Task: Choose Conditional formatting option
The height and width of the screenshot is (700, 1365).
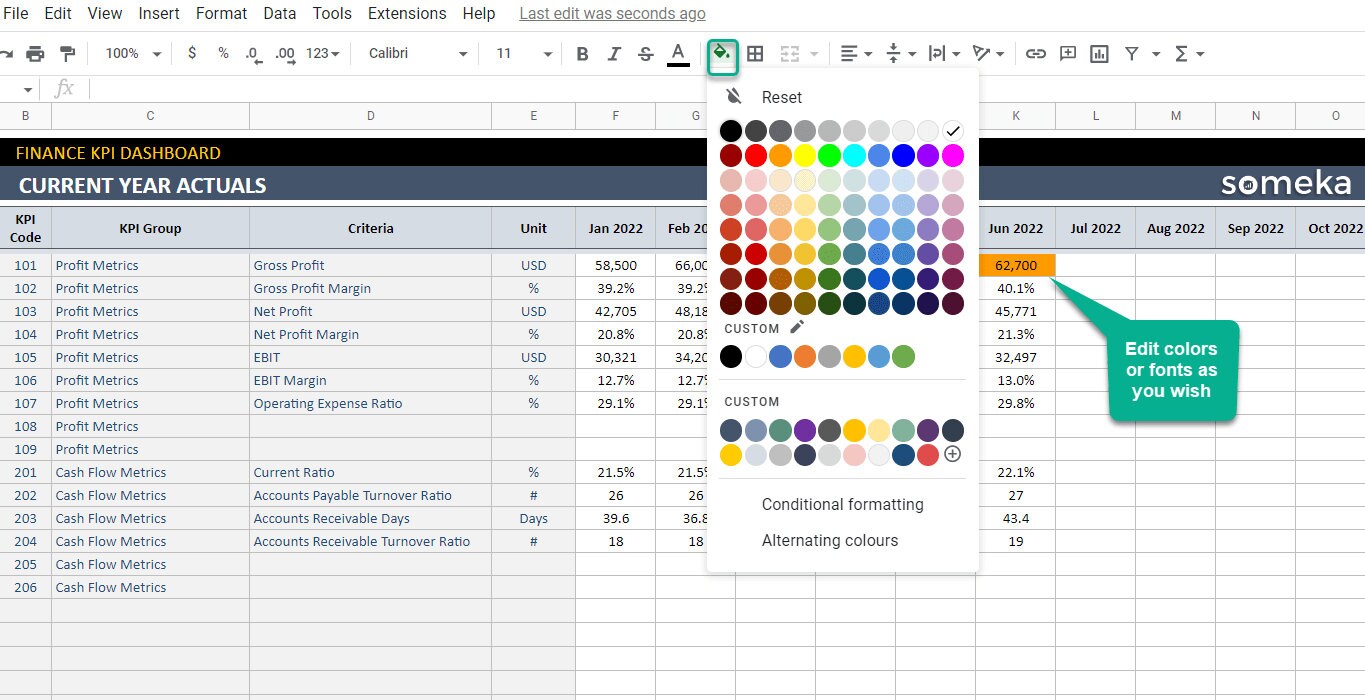Action: 842,505
